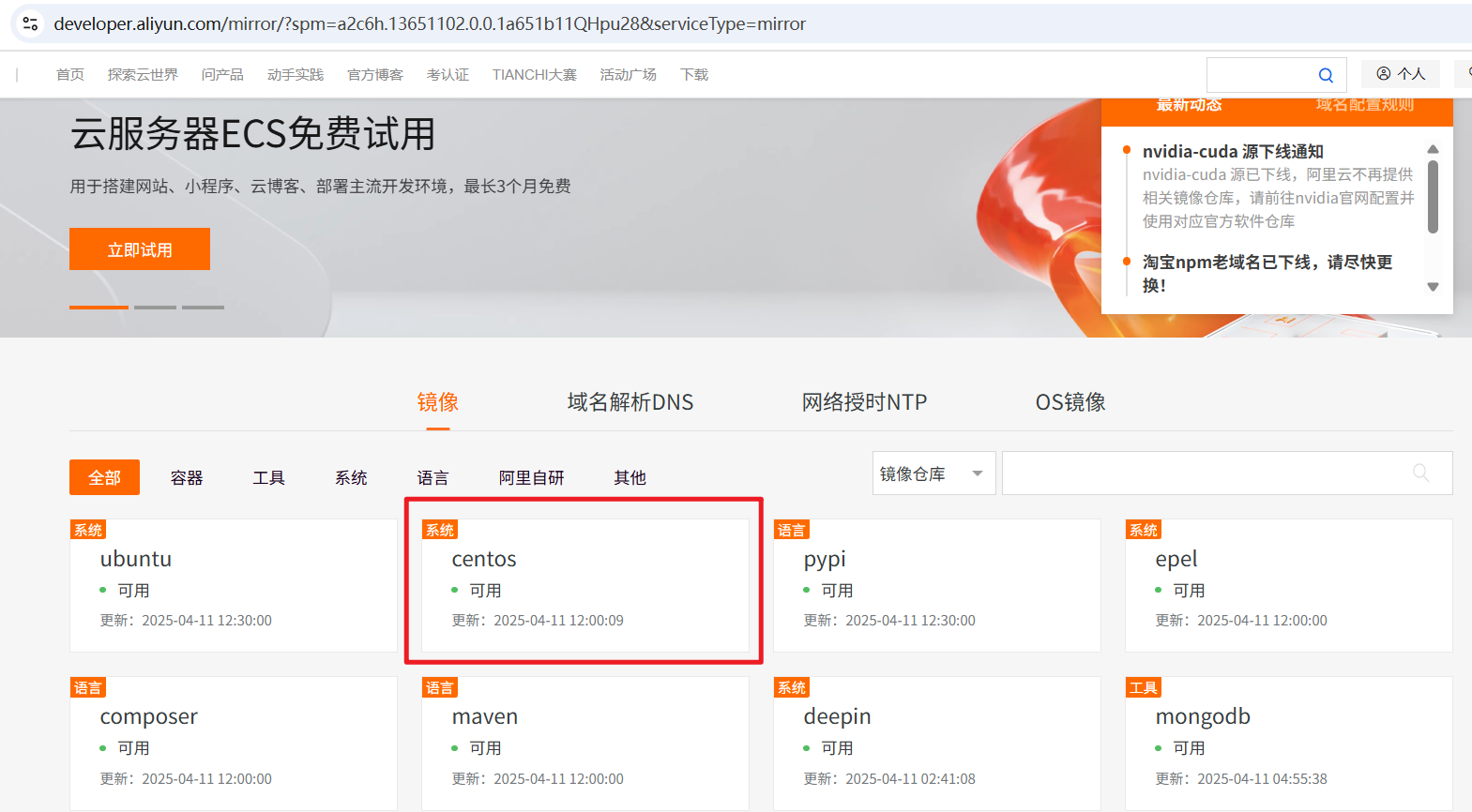The height and width of the screenshot is (812, 1472).
Task: Click the browser address bar URL
Action: 430,23
